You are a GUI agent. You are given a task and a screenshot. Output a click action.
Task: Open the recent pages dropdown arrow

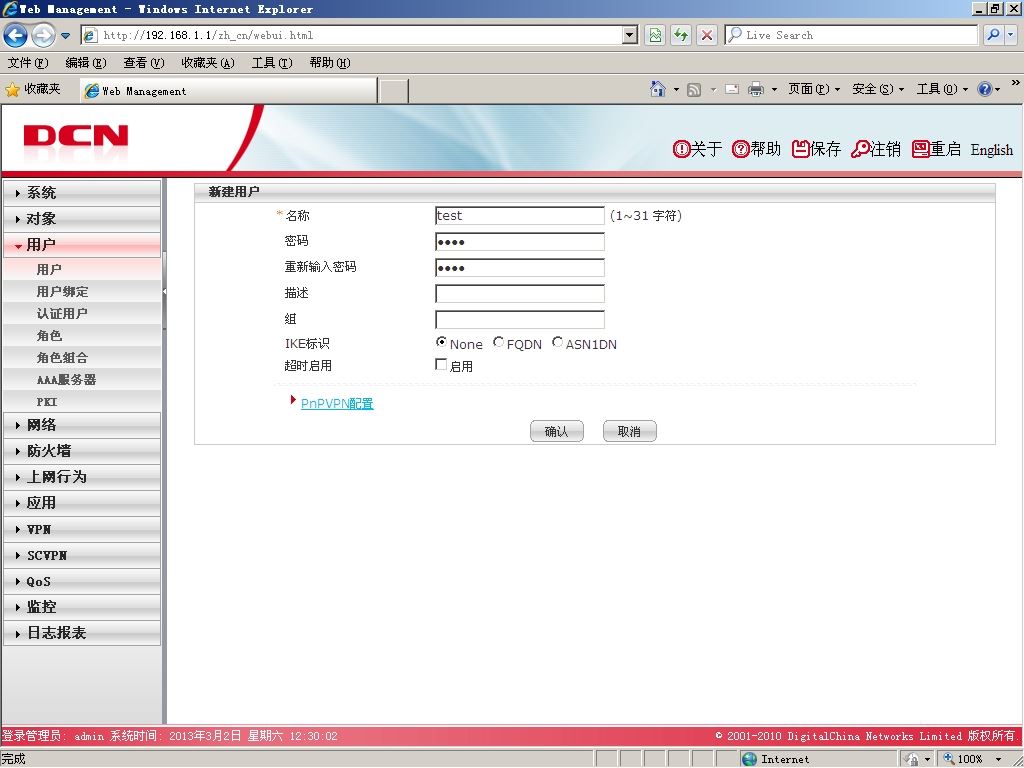65,36
